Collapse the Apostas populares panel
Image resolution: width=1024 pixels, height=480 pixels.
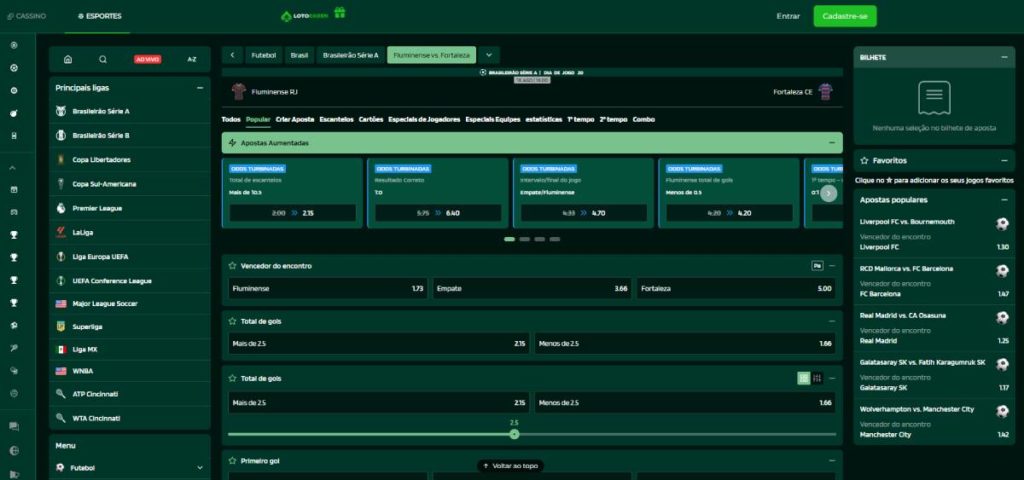coord(1004,200)
